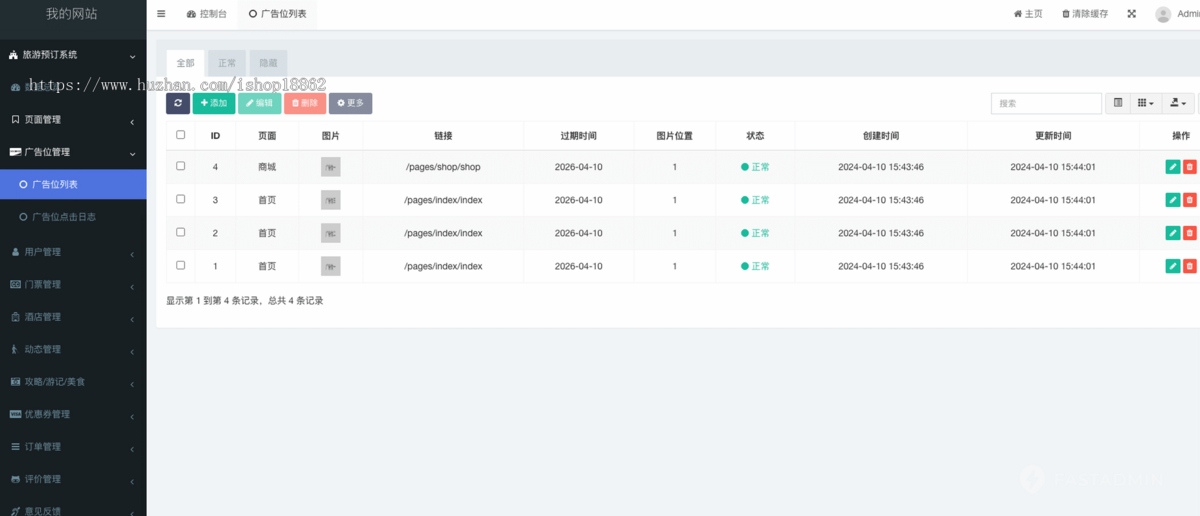Check the select-all checkbox in table header
The image size is (1200, 516).
pos(181,135)
